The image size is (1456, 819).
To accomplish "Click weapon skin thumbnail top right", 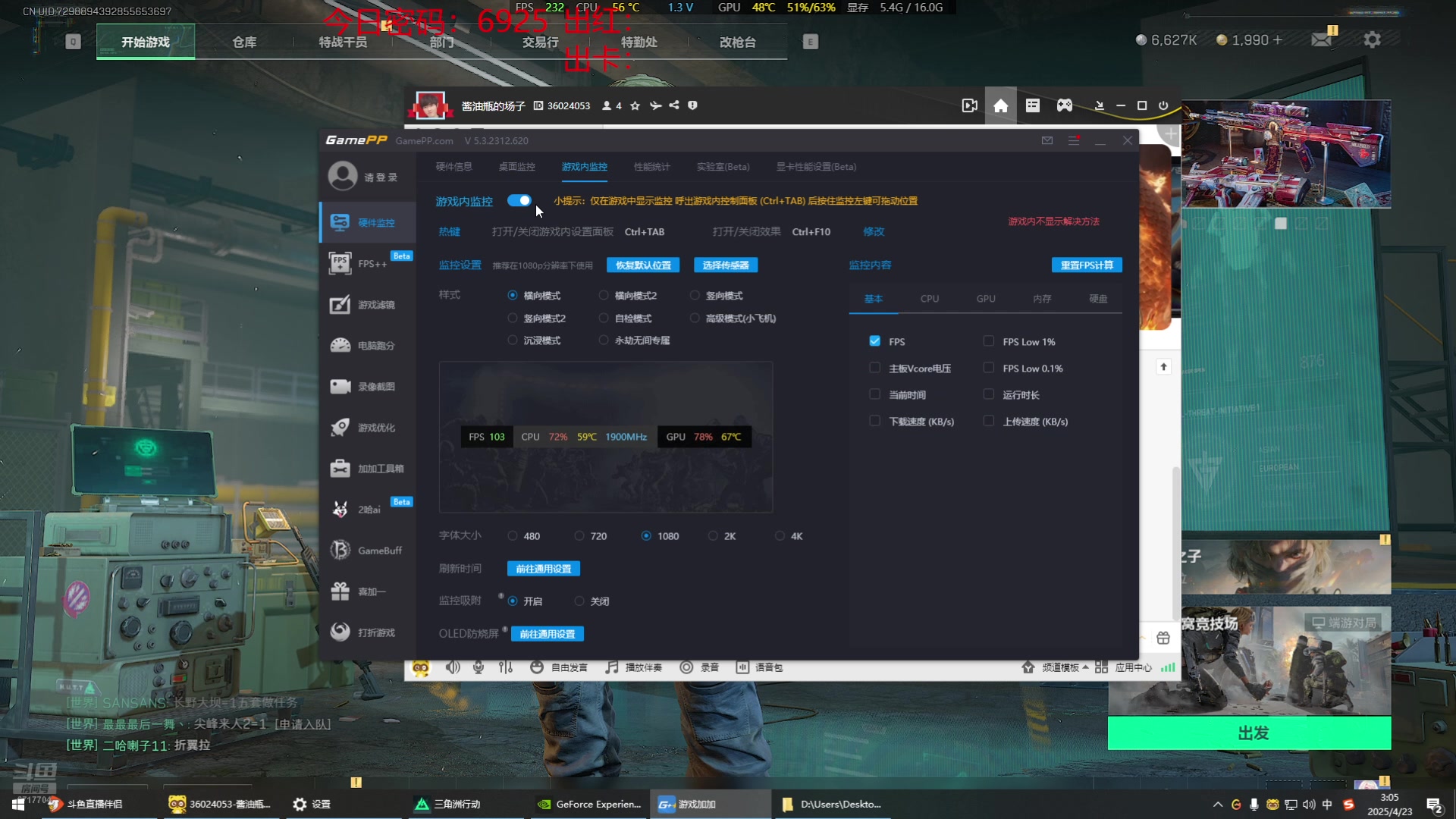I will (x=1287, y=154).
